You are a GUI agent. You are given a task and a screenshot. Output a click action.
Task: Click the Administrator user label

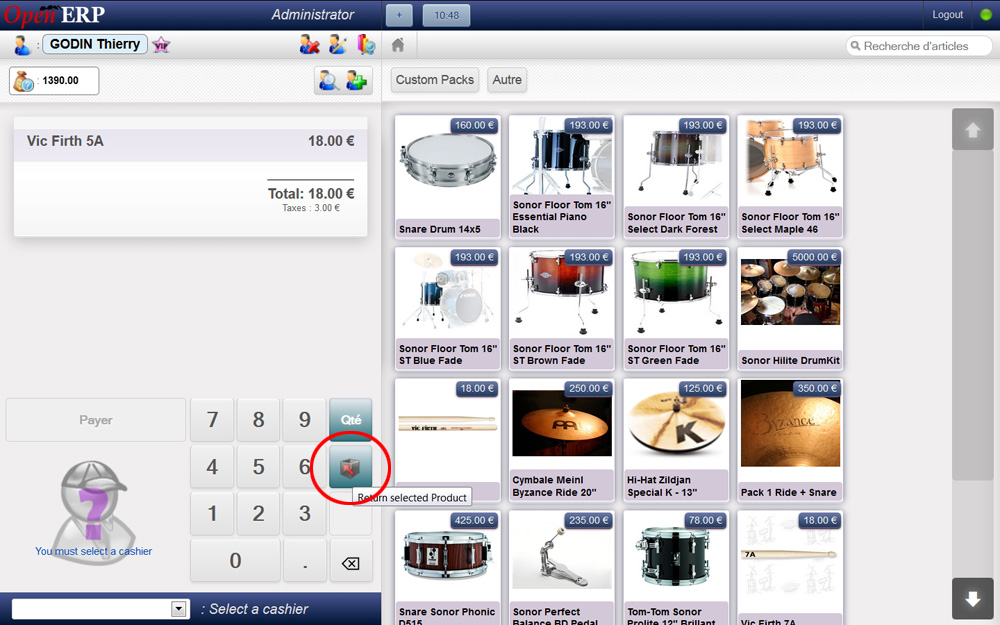click(312, 15)
